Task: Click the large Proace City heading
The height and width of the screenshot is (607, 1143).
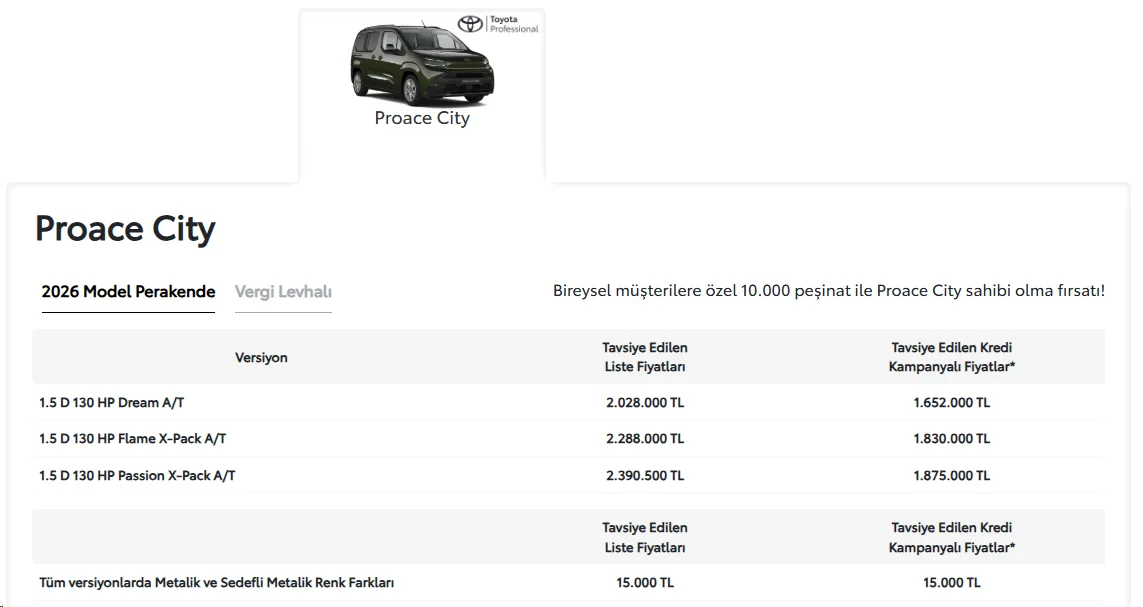Action: 125,229
